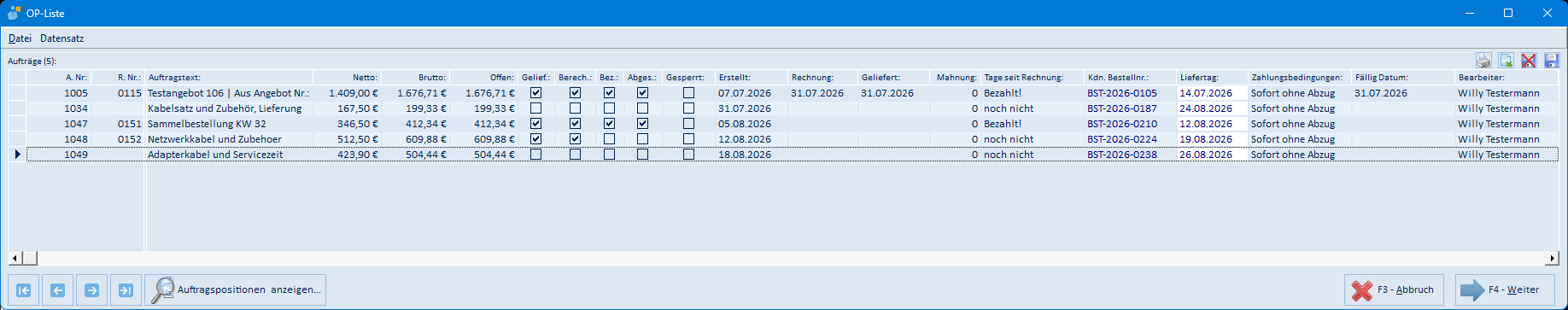This screenshot has width=1568, height=310.
Task: Toggle Abges. checkbox for order 1047
Action: pos(642,124)
